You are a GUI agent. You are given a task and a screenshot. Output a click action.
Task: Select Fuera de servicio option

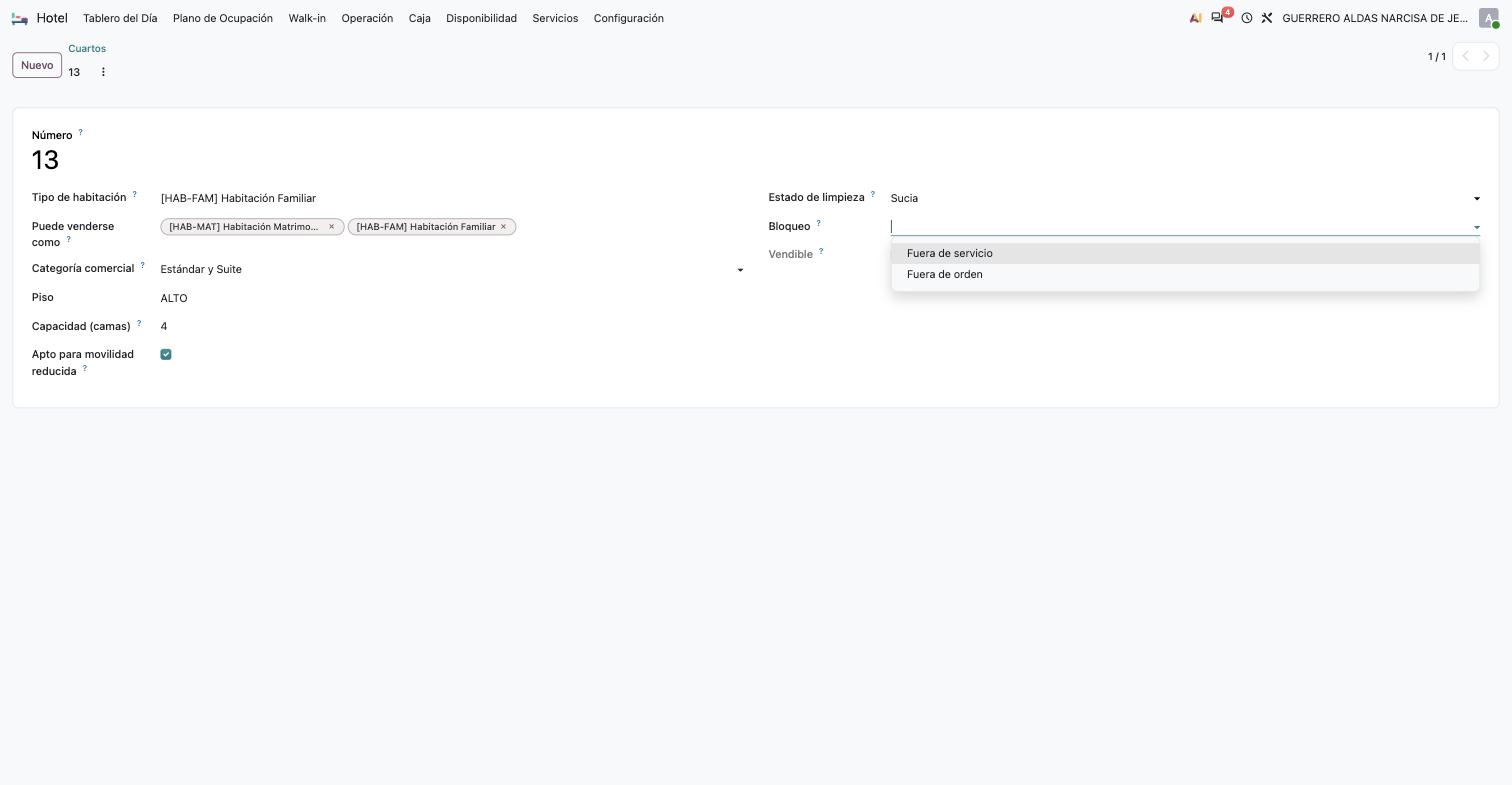click(x=1185, y=254)
